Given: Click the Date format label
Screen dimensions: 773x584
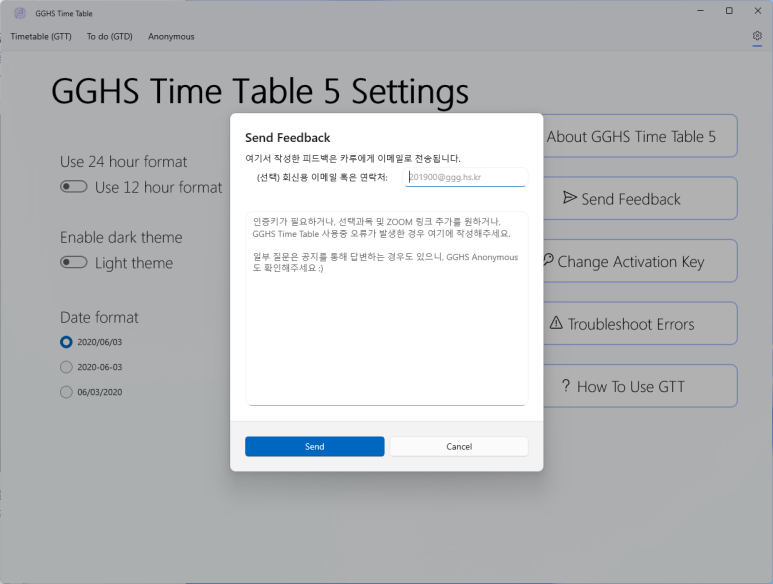Looking at the screenshot, I should [99, 317].
